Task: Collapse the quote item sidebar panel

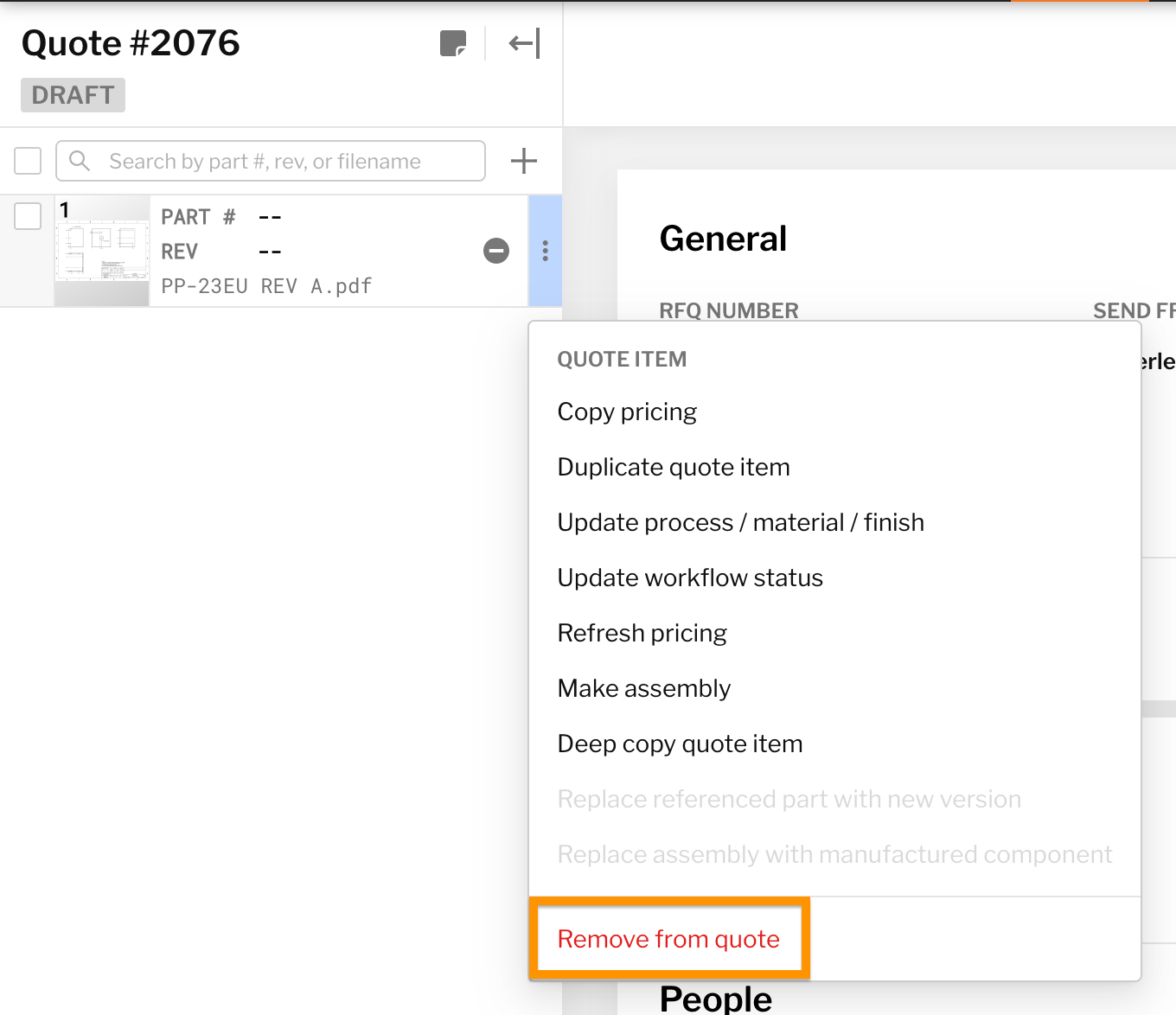Action: click(524, 43)
